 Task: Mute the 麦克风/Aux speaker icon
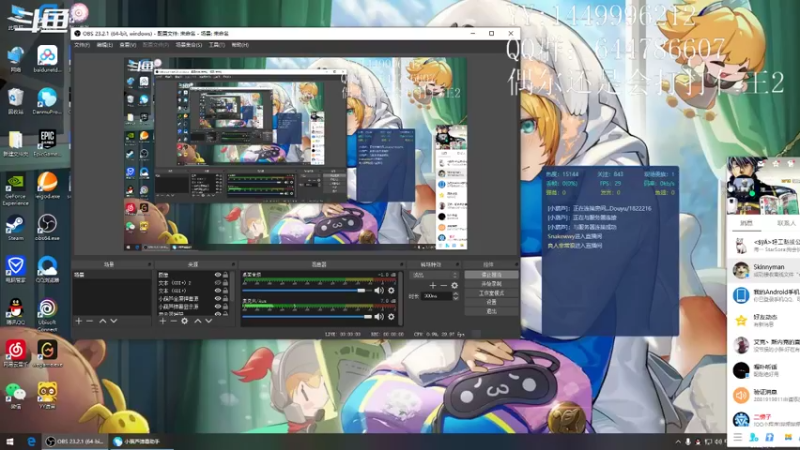(x=379, y=317)
